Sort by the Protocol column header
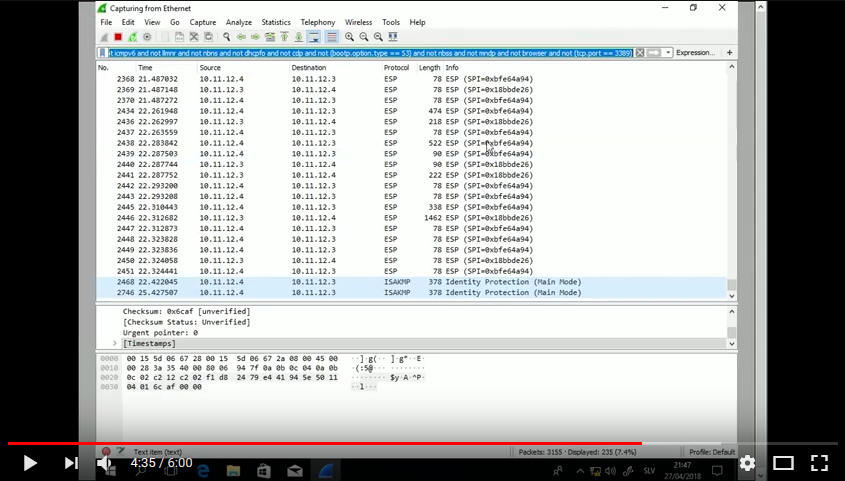 (397, 68)
